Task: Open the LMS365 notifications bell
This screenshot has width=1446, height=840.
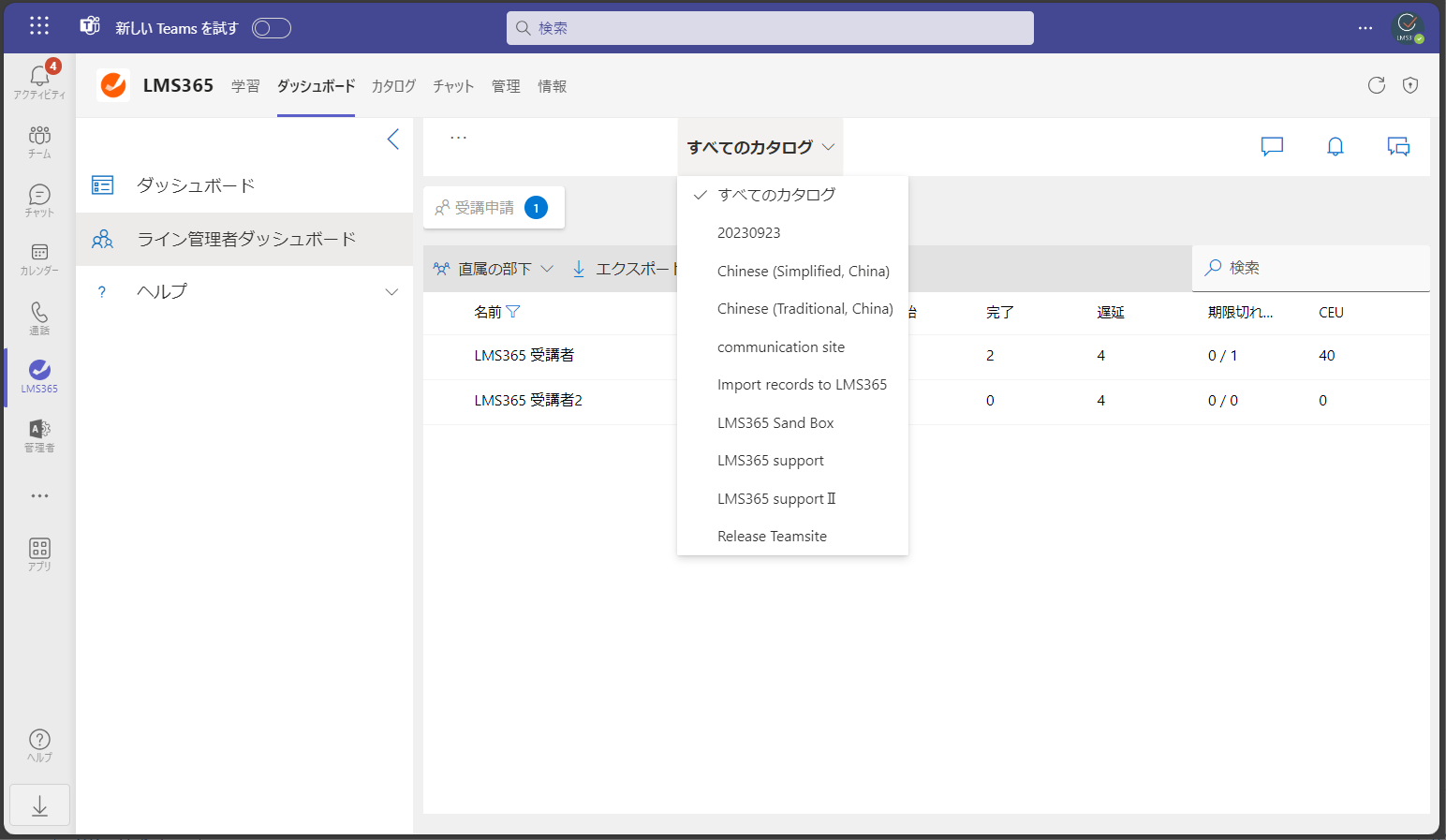Action: 1335,146
